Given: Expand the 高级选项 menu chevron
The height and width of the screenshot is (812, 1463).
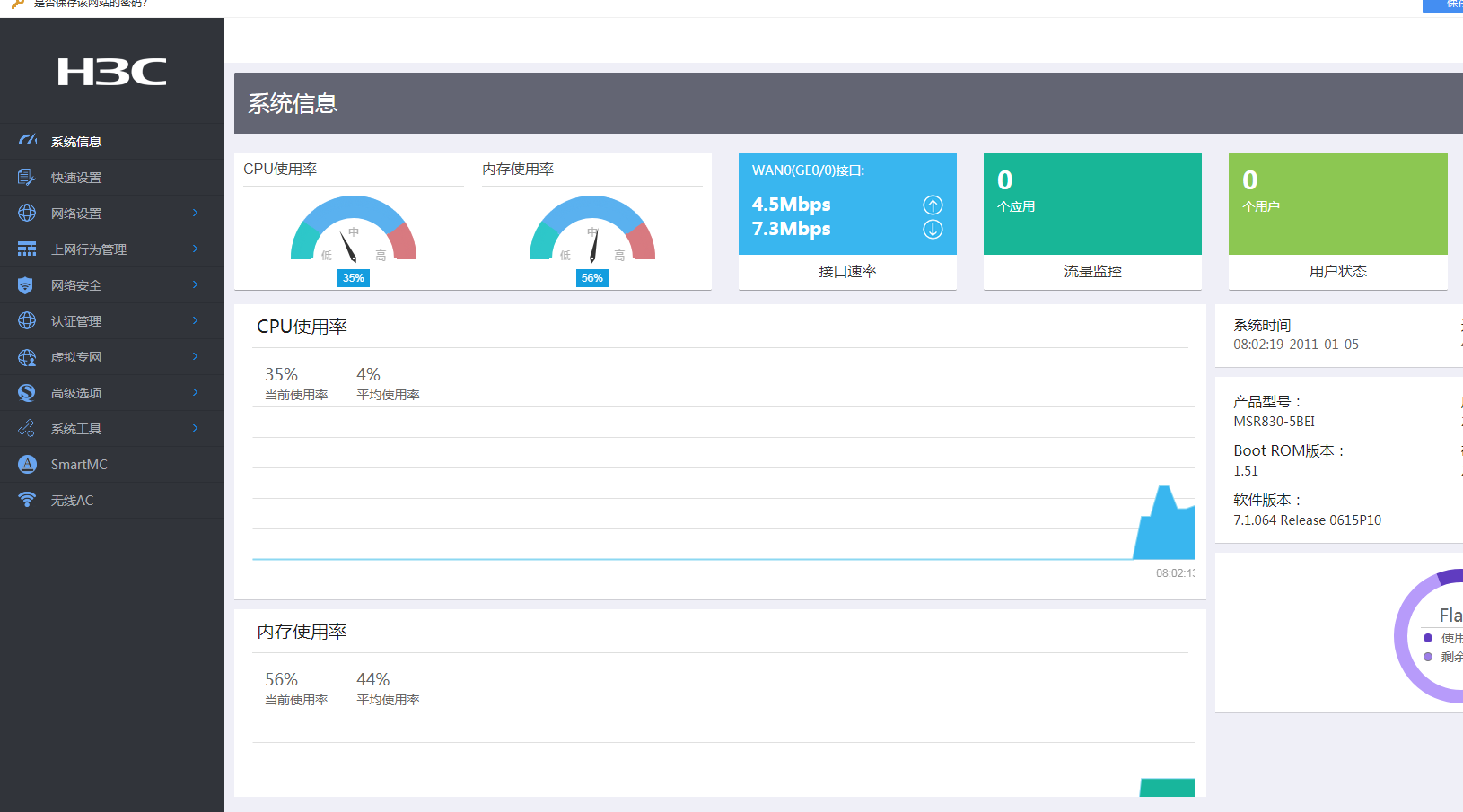Looking at the screenshot, I should pyautogui.click(x=195, y=392).
